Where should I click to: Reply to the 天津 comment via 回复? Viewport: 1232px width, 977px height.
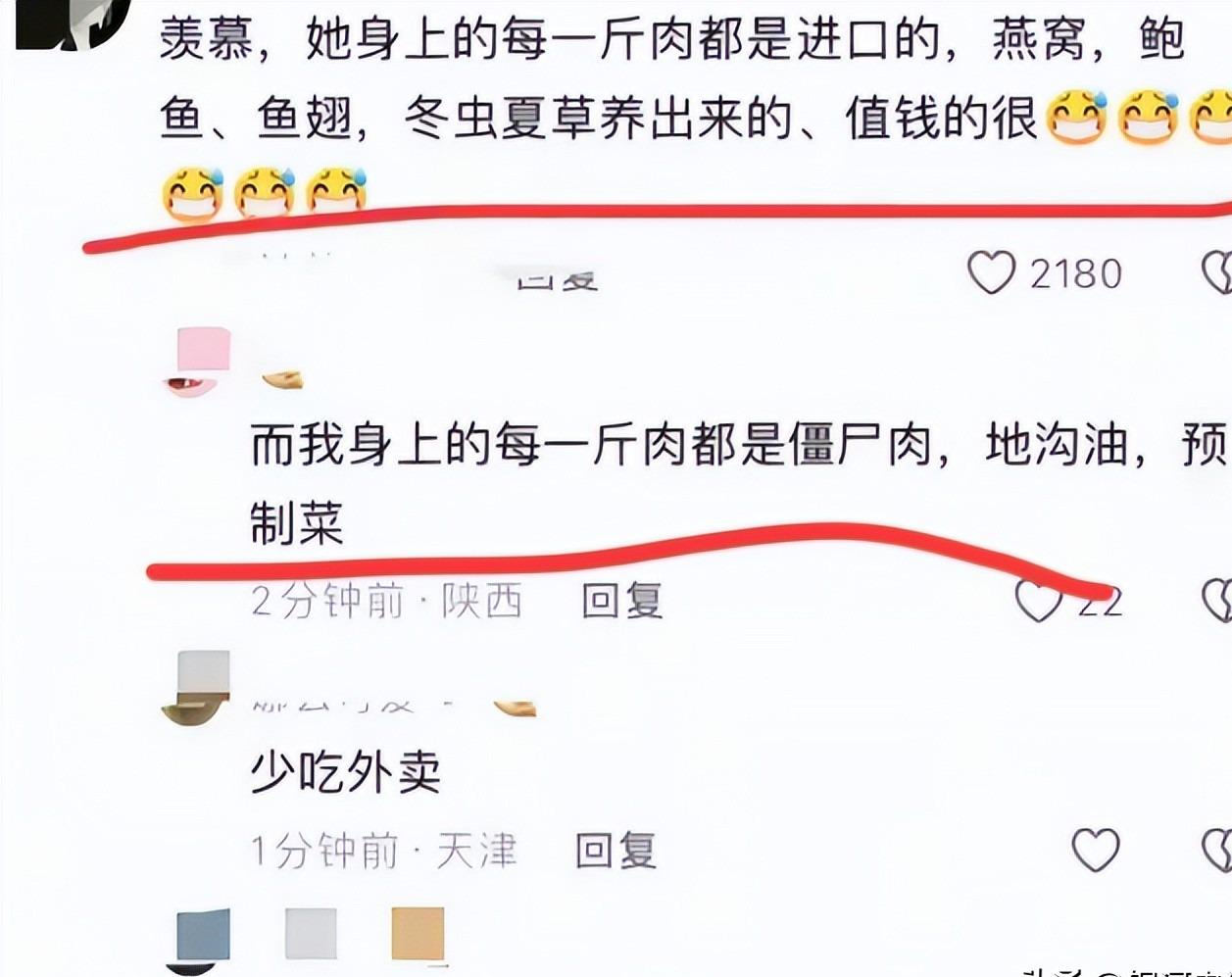click(x=616, y=851)
